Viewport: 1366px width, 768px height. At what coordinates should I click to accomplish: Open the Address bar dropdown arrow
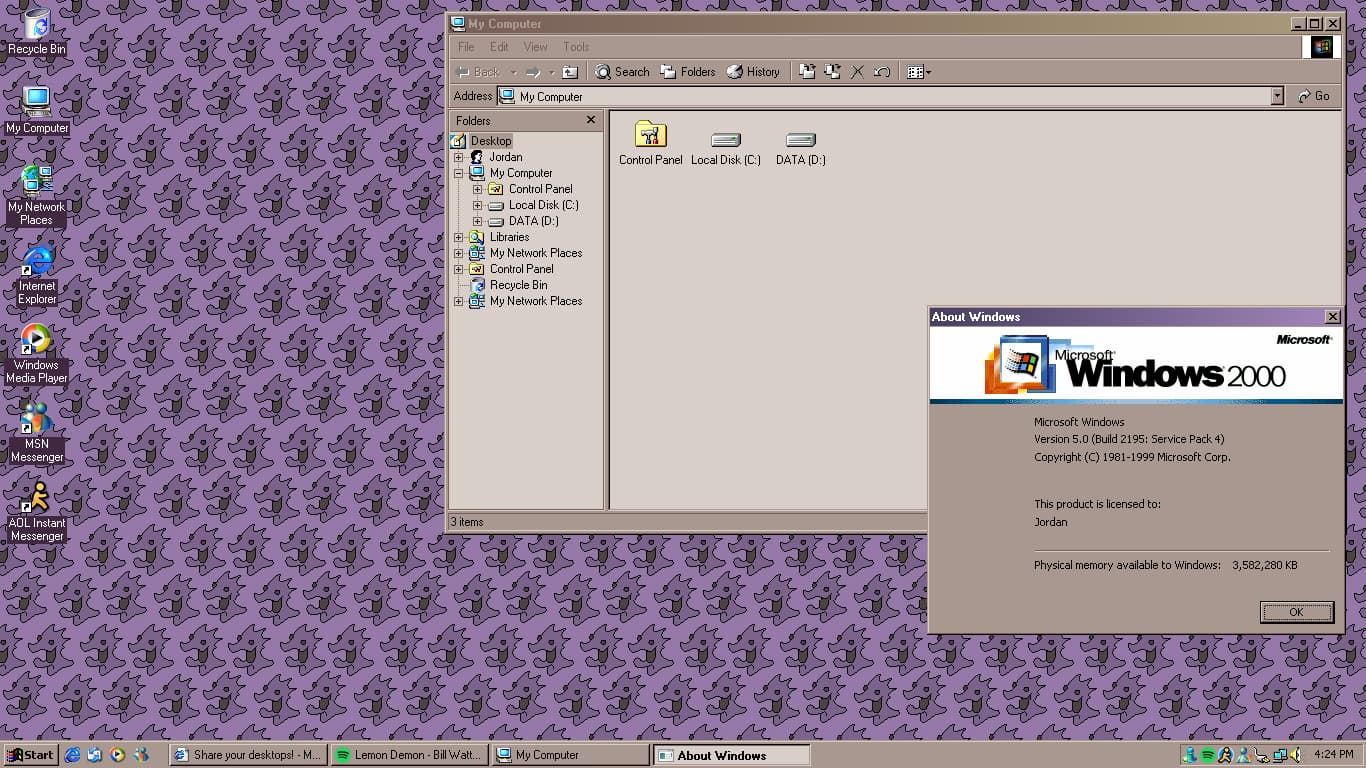click(x=1277, y=96)
